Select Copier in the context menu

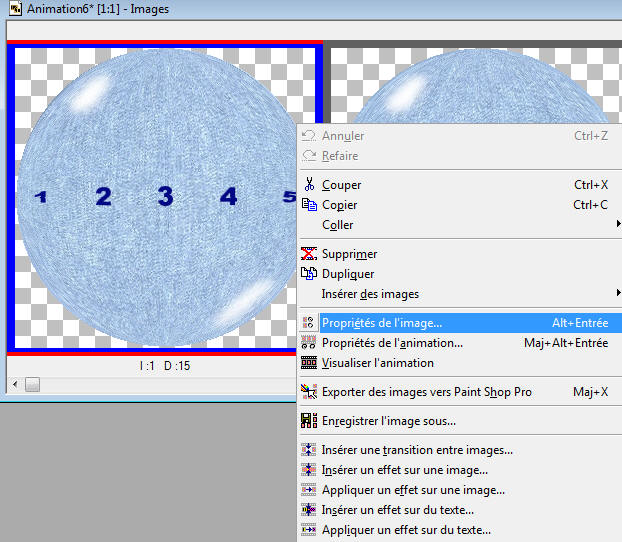[459, 205]
